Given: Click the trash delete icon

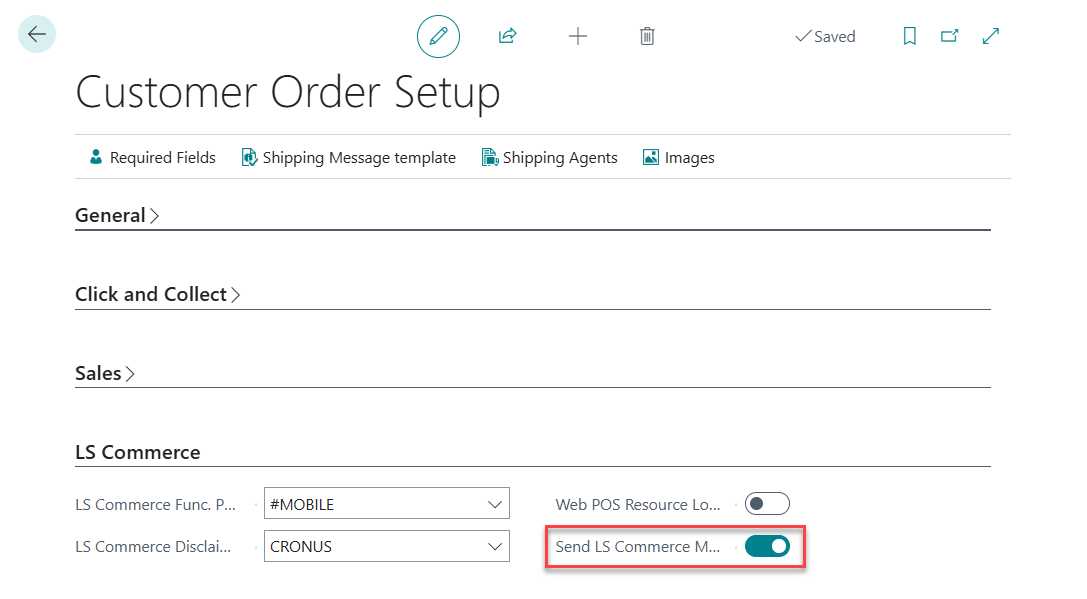Looking at the screenshot, I should pyautogui.click(x=647, y=37).
